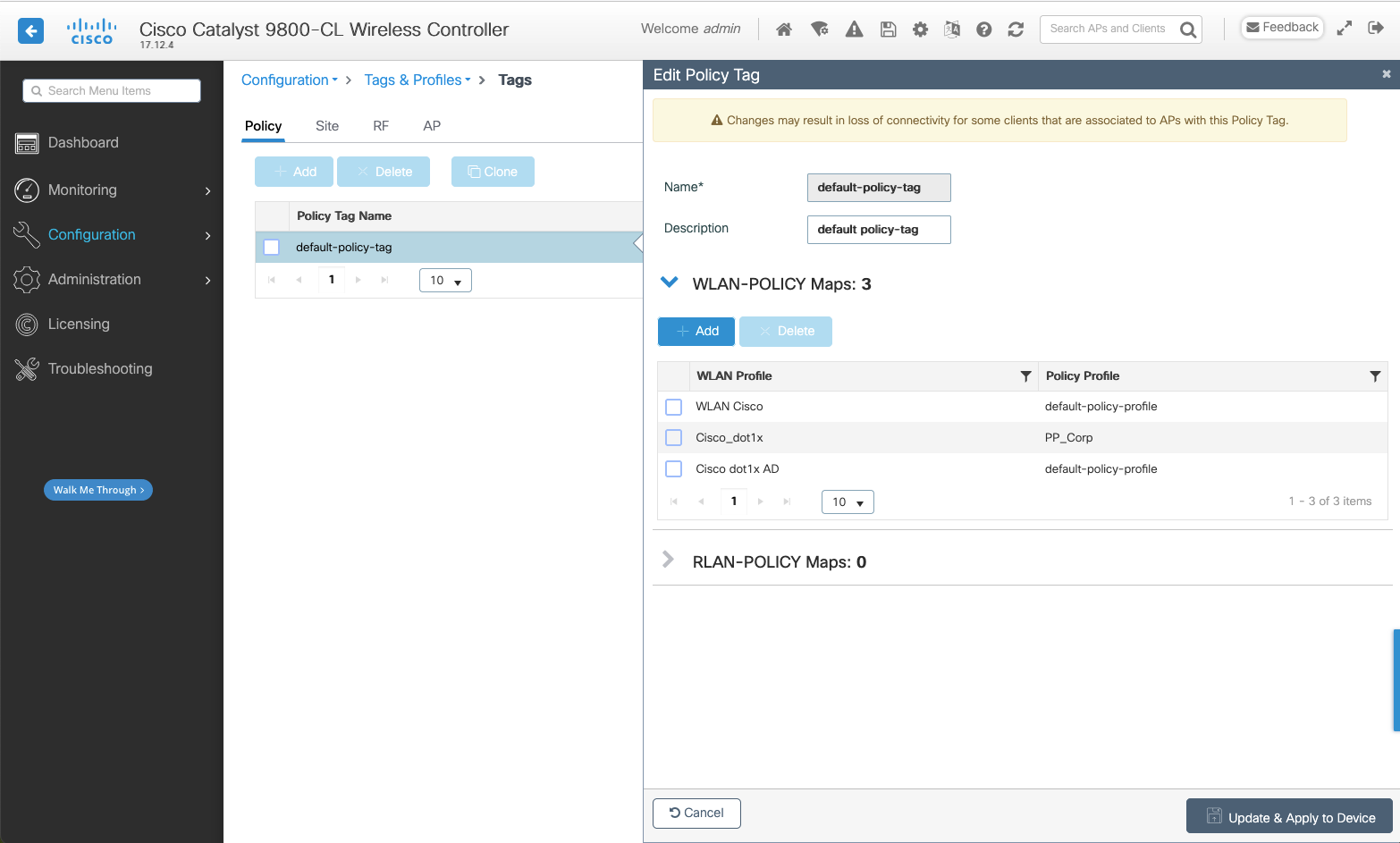This screenshot has height=843, width=1400.
Task: Click the Description input field
Action: [879, 230]
